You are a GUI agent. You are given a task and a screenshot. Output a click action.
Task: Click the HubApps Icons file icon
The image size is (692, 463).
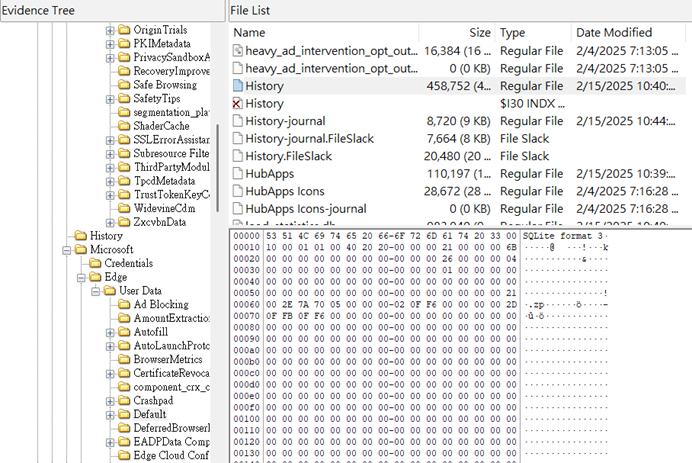tap(237, 191)
